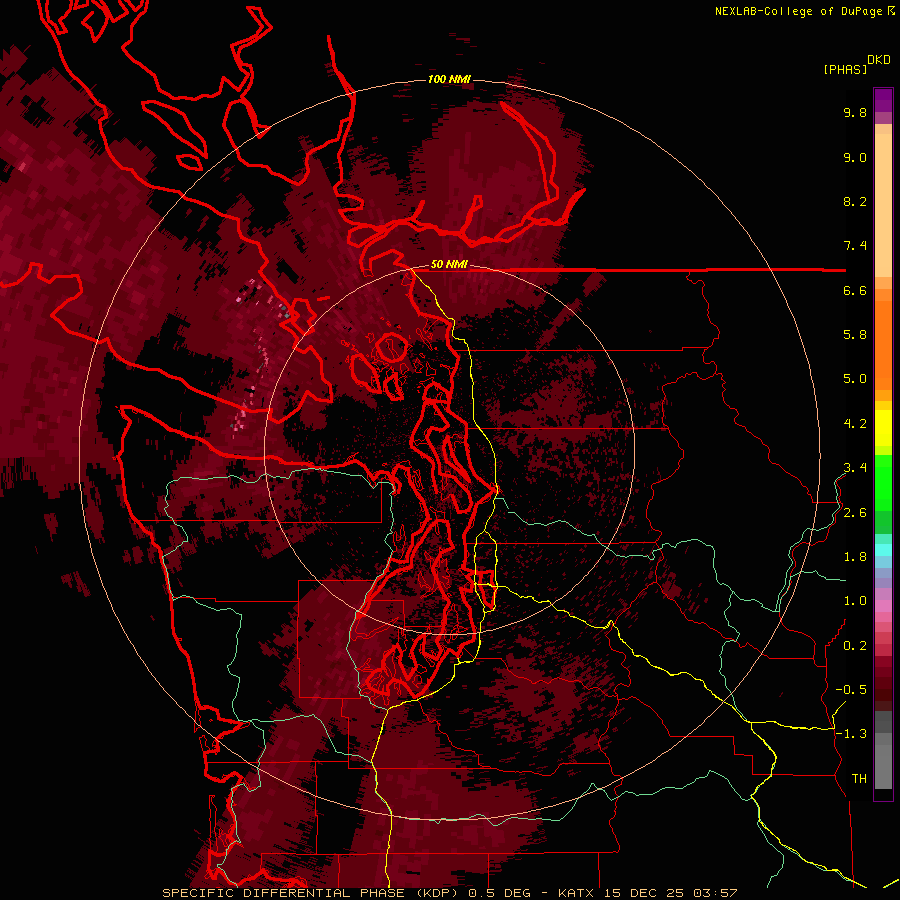The height and width of the screenshot is (900, 900).
Task: Pick the purple top band of the color scale
Action: [x=883, y=100]
